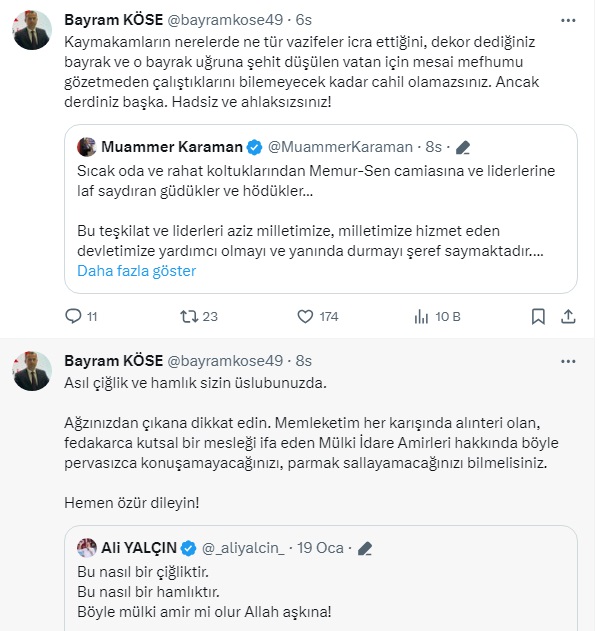Click the pencil icon in Muammer Karaman's quote
614x631 pixels.
[x=462, y=147]
